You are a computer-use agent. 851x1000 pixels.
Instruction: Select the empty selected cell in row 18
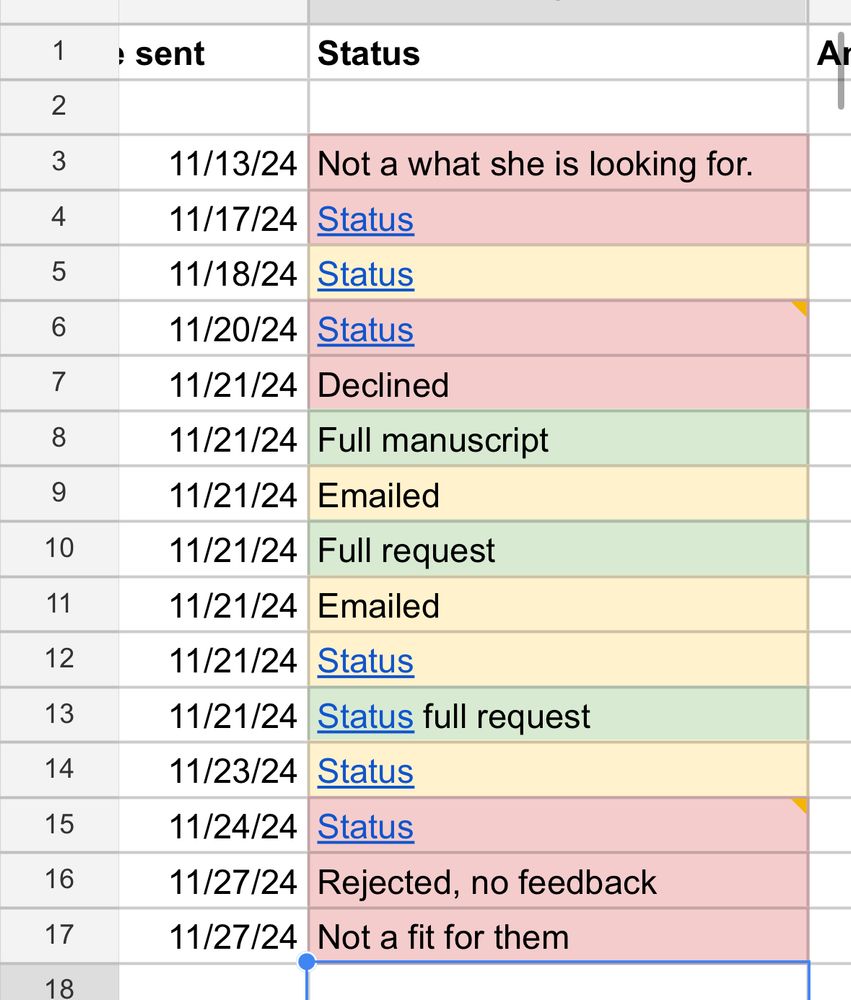(558, 981)
